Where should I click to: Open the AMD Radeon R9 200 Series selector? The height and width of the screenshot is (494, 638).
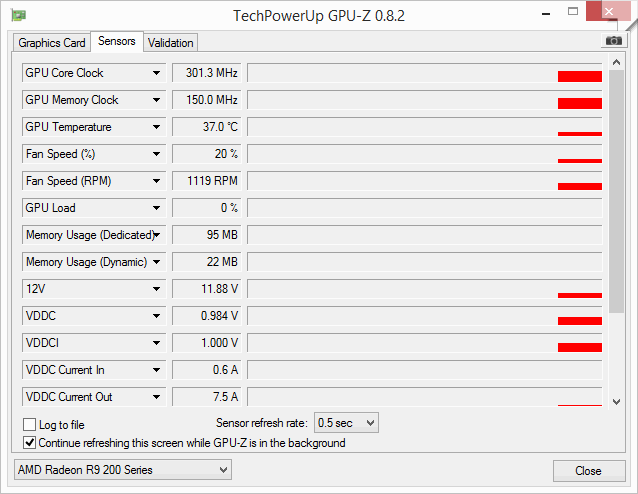(123, 470)
